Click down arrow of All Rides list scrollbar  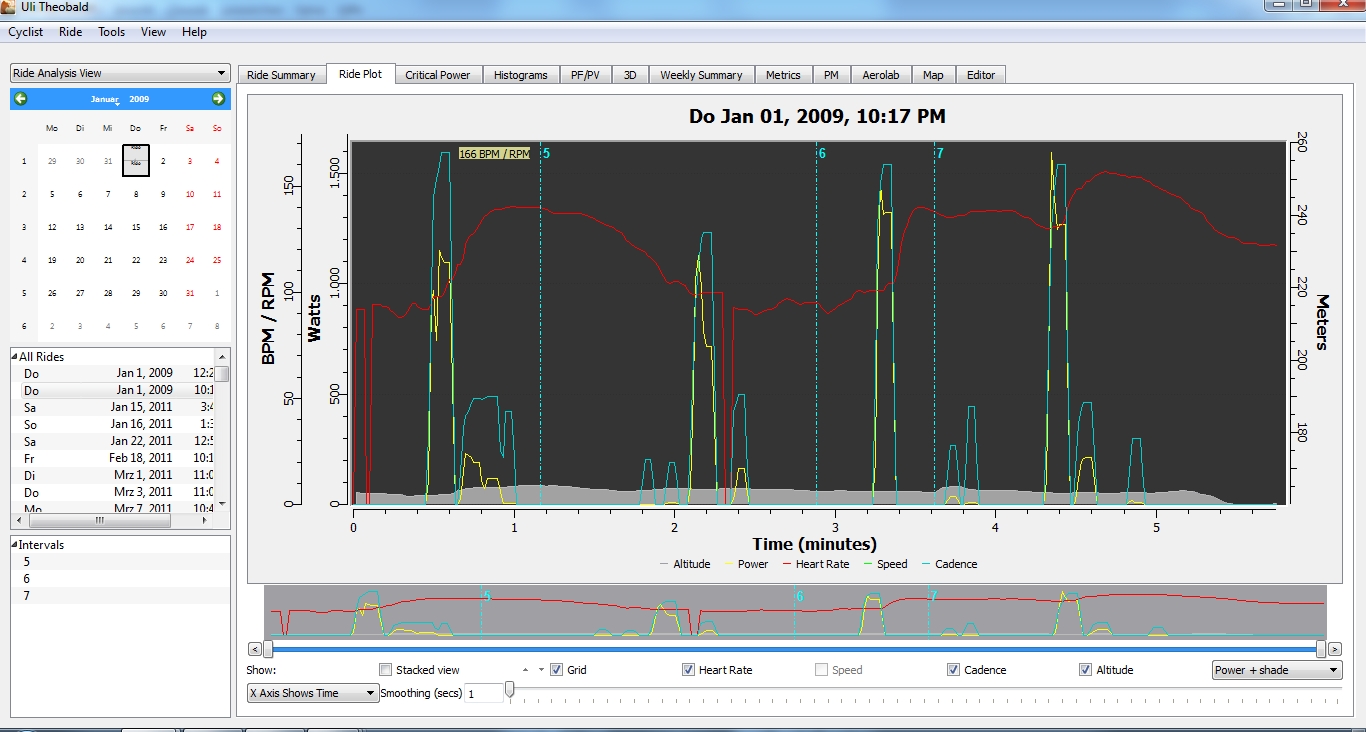(224, 504)
